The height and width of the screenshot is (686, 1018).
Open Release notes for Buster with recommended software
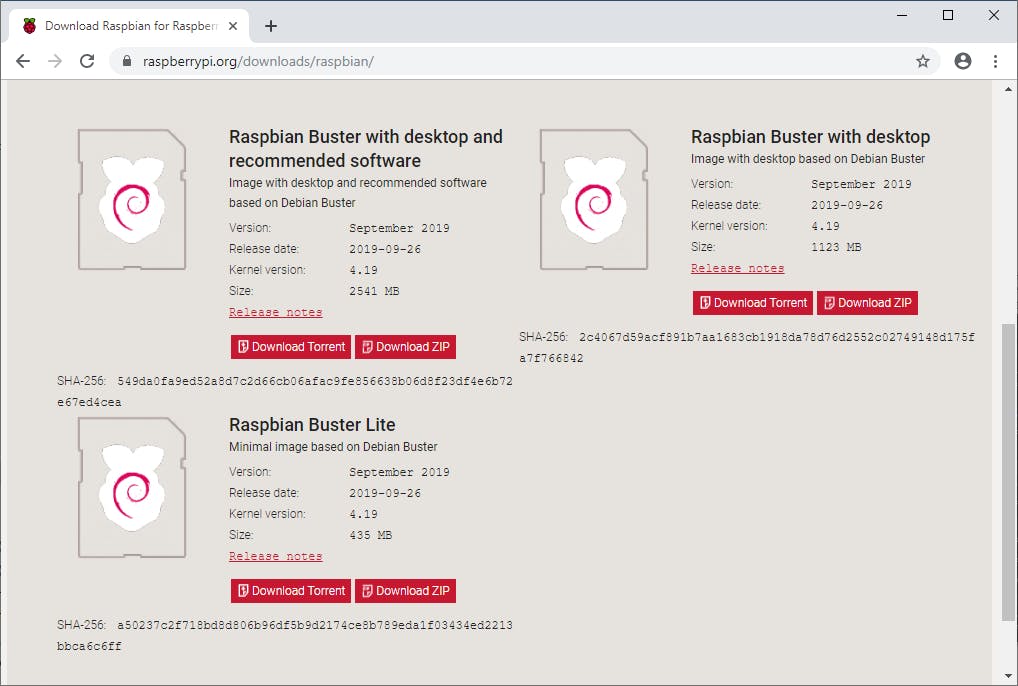(x=275, y=312)
